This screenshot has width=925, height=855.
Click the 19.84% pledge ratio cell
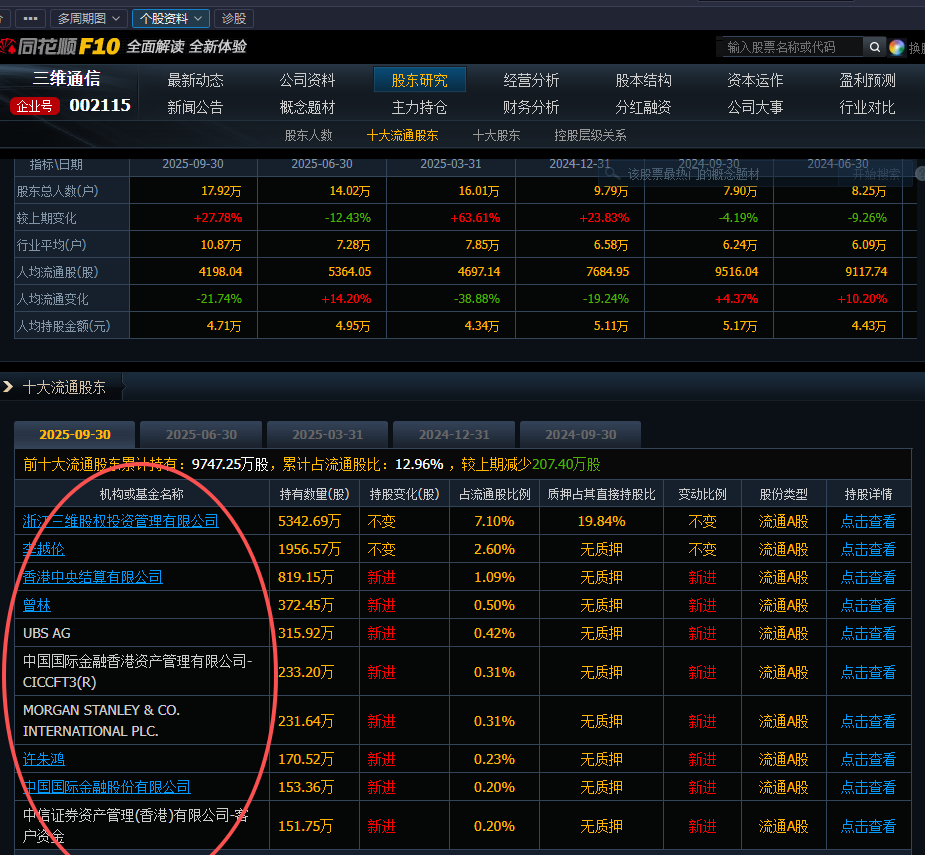click(601, 522)
